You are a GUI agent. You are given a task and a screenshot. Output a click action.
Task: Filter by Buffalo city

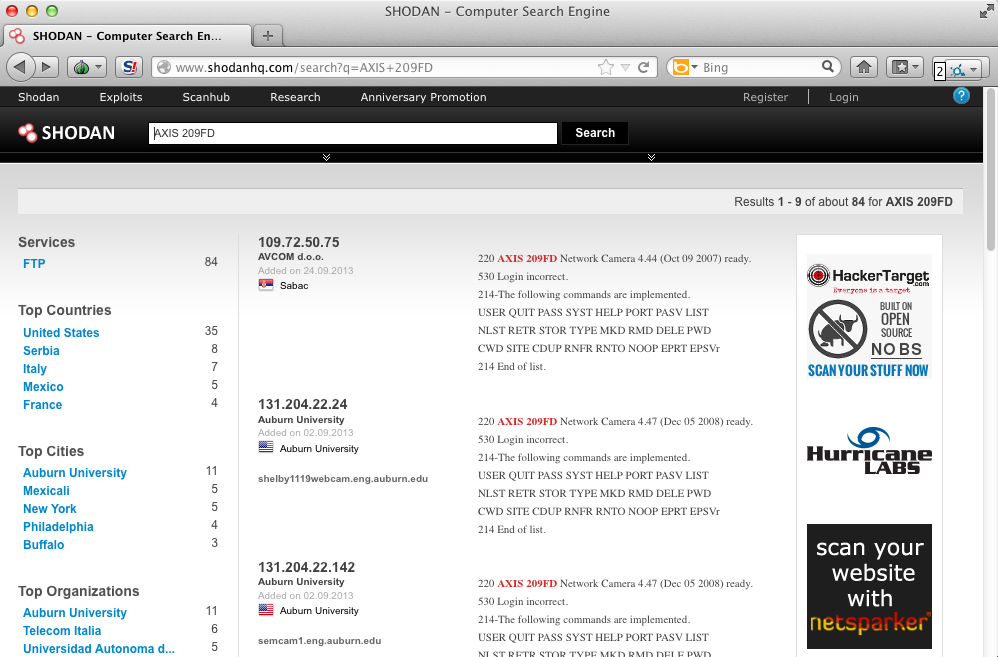pyautogui.click(x=44, y=544)
